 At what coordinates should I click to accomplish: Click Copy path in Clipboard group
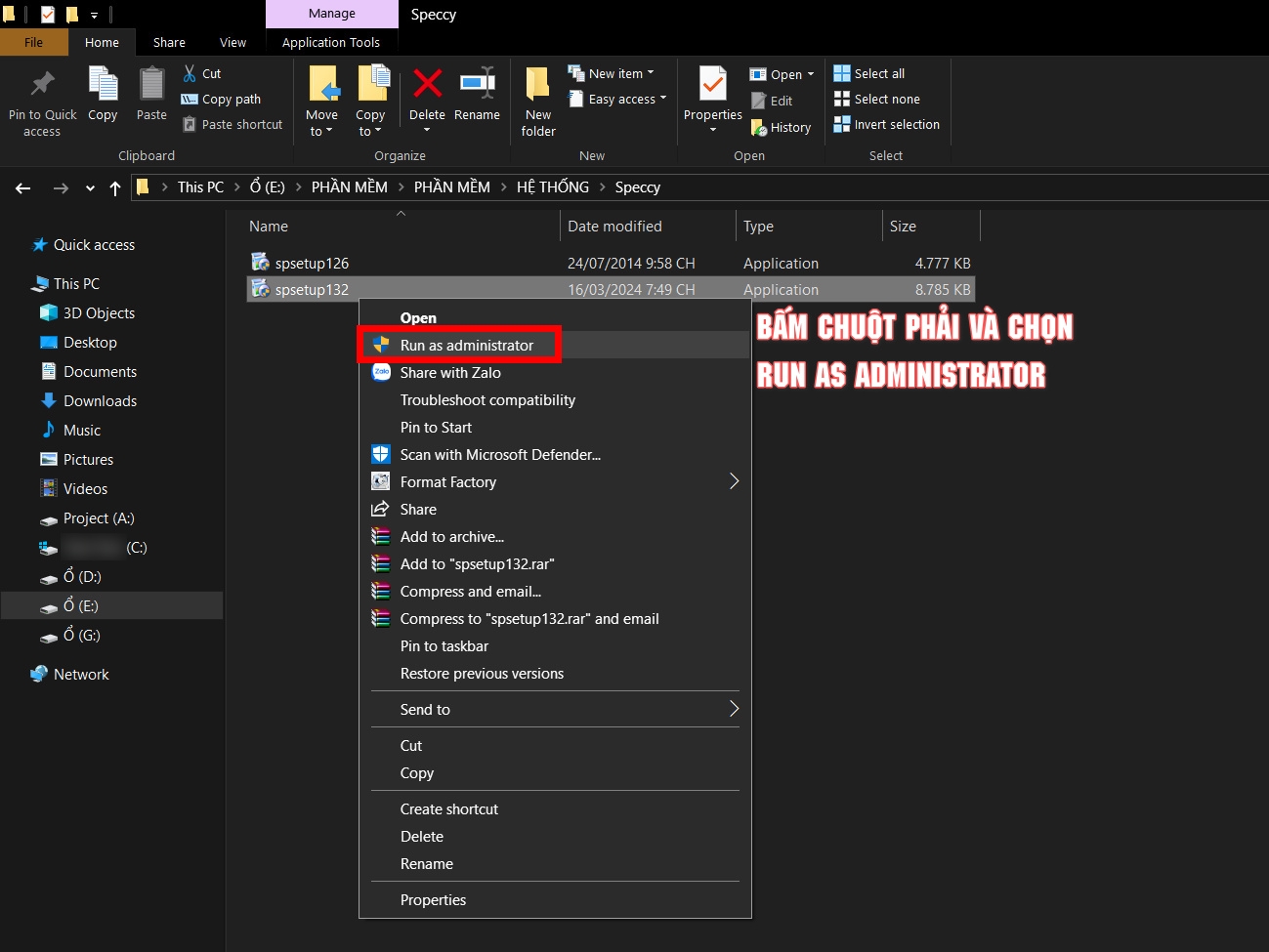[222, 99]
